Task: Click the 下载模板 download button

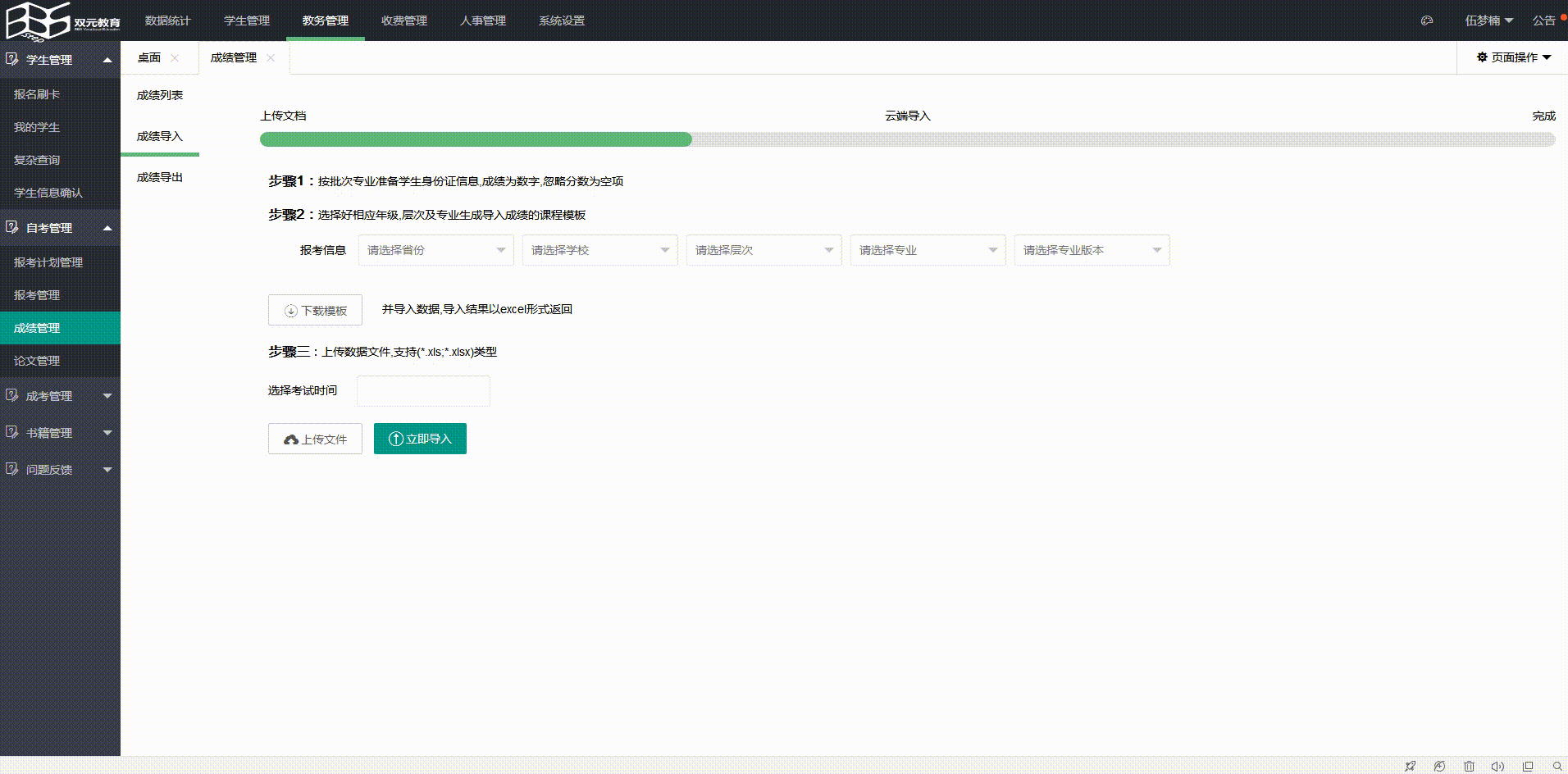Action: pos(315,311)
